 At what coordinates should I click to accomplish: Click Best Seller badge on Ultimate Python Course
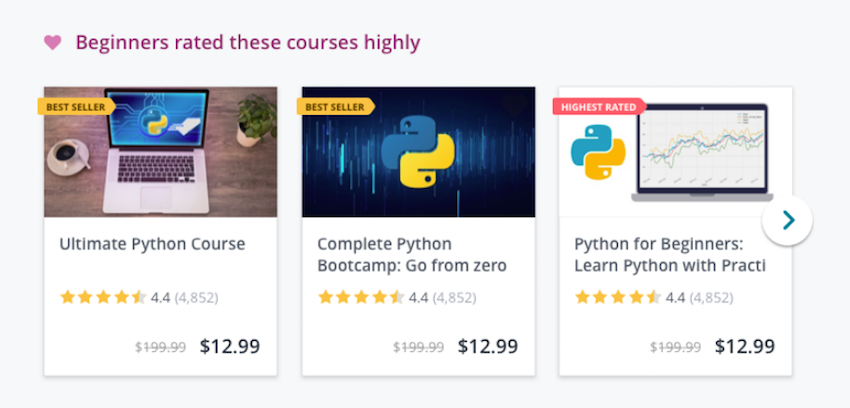tap(75, 106)
